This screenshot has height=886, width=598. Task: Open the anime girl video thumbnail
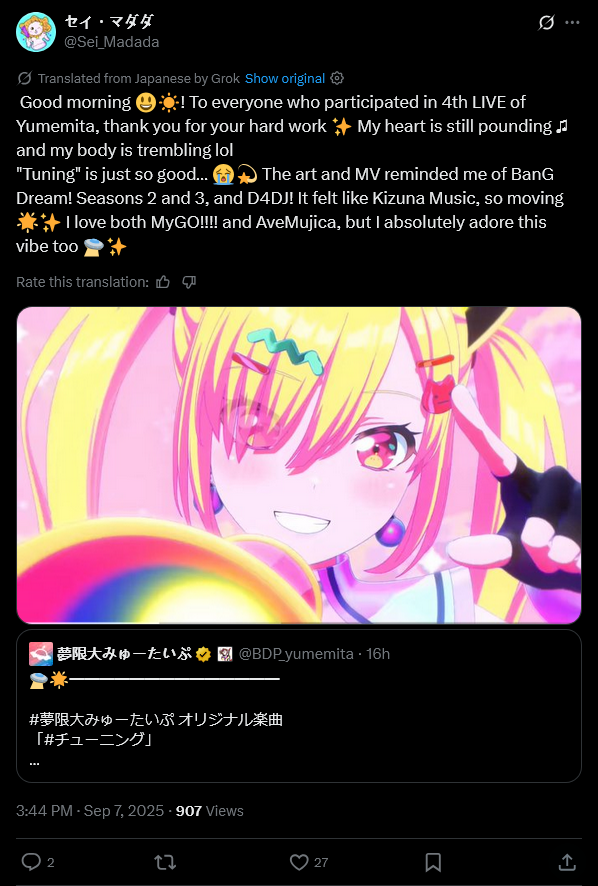click(299, 464)
